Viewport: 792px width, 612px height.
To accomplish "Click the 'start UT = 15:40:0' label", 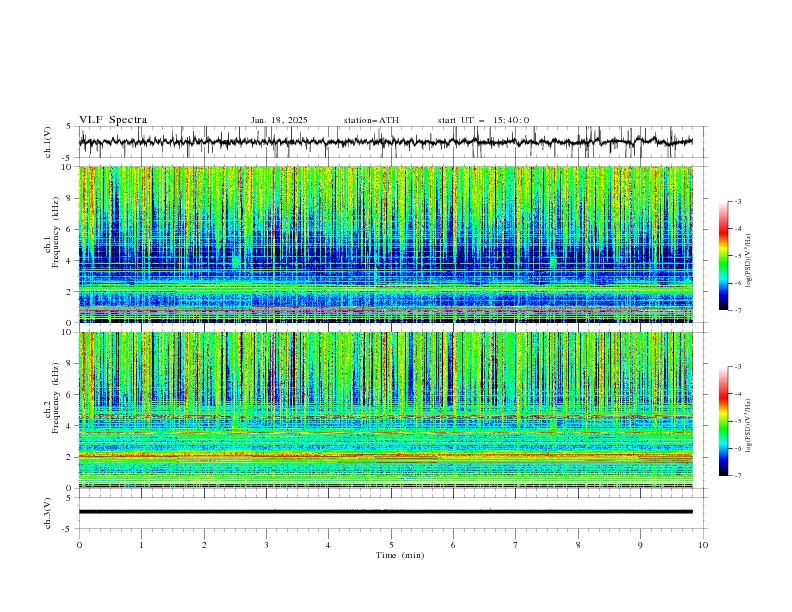I will pos(483,120).
